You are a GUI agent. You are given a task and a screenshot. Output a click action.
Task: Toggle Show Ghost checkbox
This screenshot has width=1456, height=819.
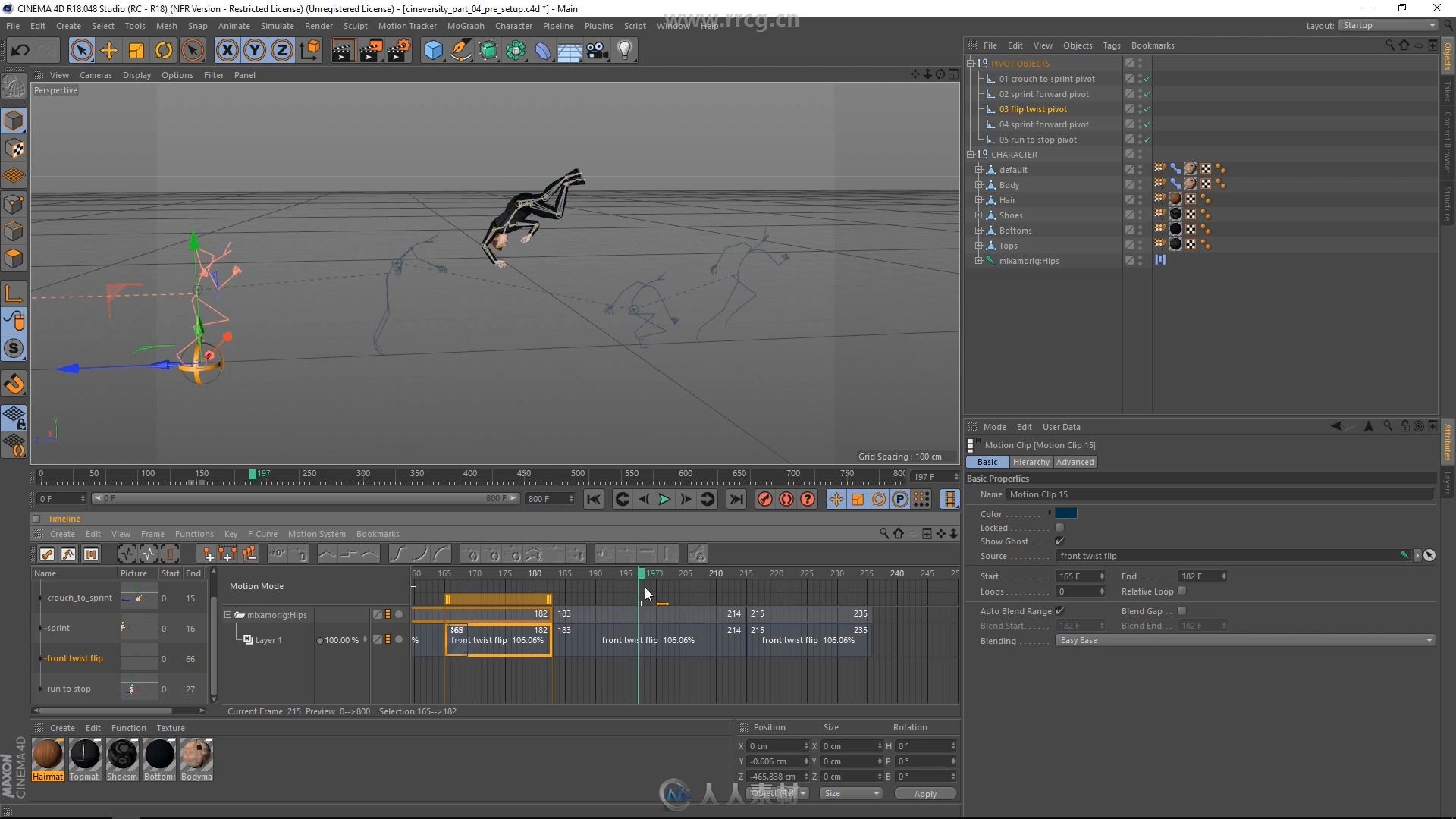1060,541
